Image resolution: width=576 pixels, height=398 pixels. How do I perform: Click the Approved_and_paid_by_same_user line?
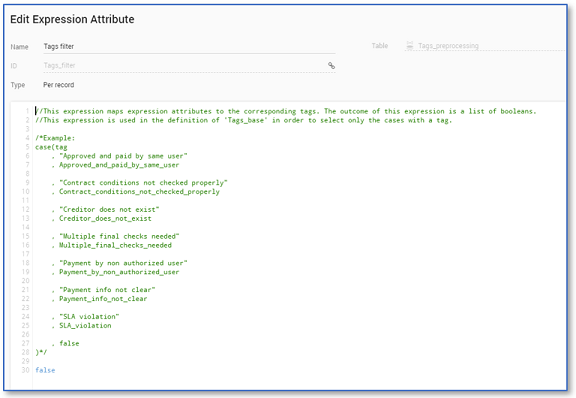119,165
